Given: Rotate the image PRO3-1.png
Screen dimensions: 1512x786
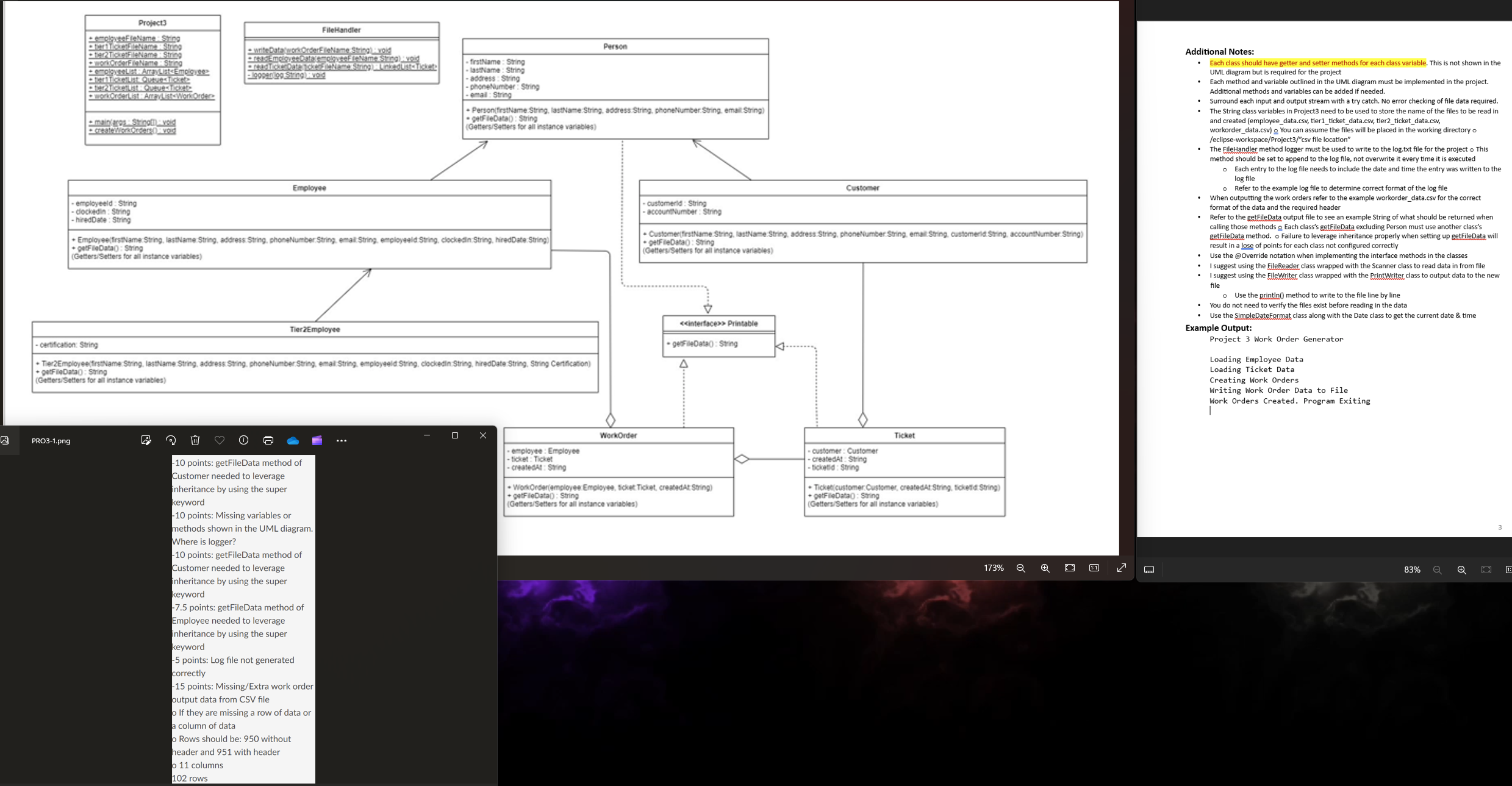Looking at the screenshot, I should [x=171, y=440].
